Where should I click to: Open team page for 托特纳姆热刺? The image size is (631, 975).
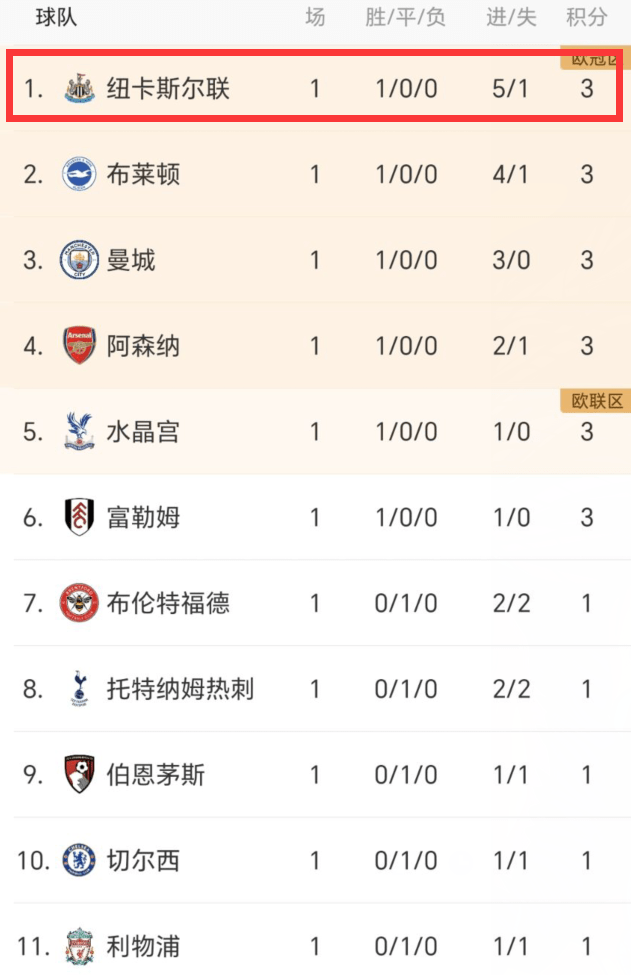tap(180, 689)
